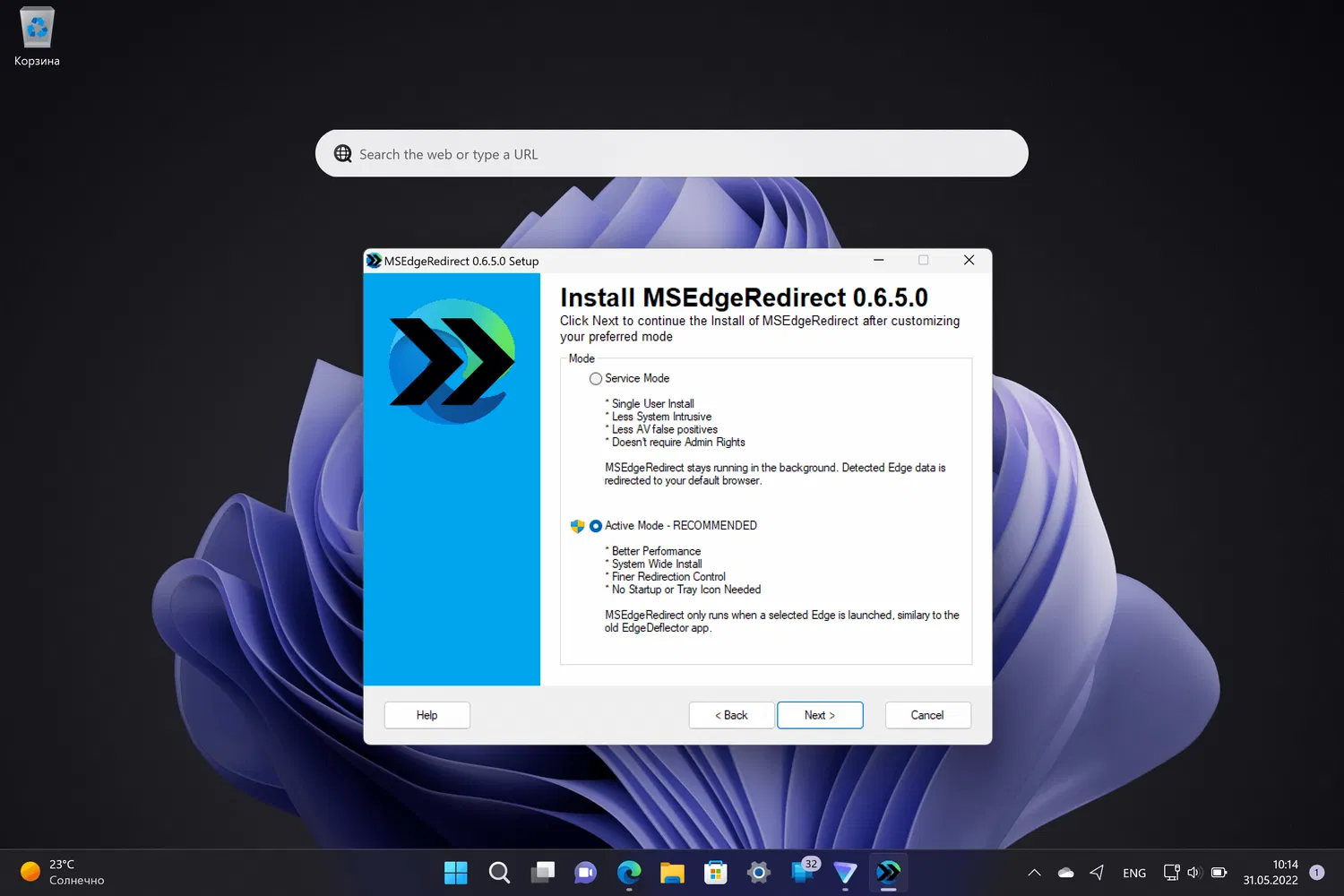Open Microsoft Store from taskbar

pos(716,873)
